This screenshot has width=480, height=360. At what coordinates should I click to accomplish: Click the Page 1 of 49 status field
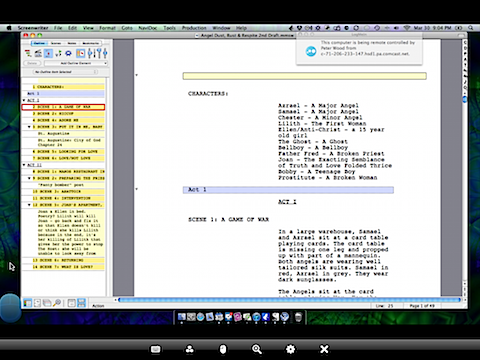[422, 306]
